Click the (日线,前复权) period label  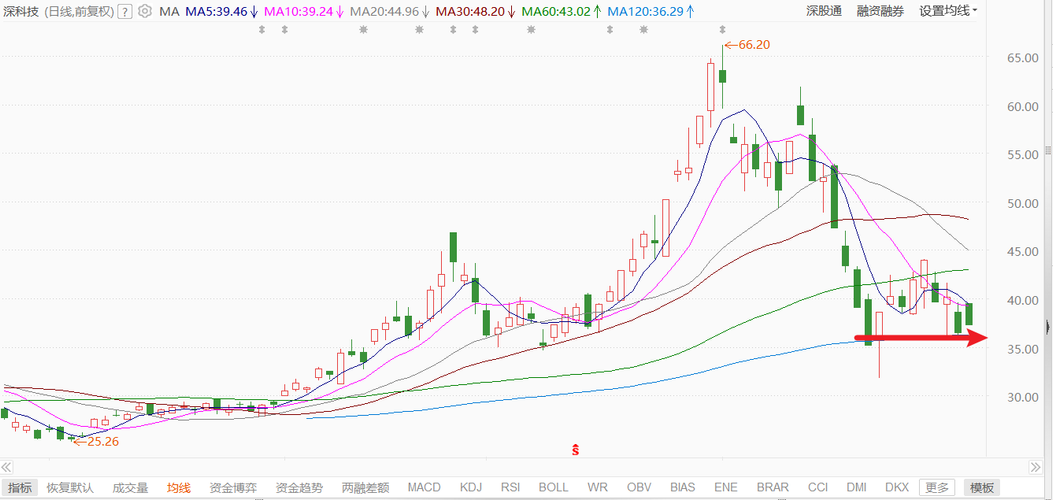click(79, 11)
